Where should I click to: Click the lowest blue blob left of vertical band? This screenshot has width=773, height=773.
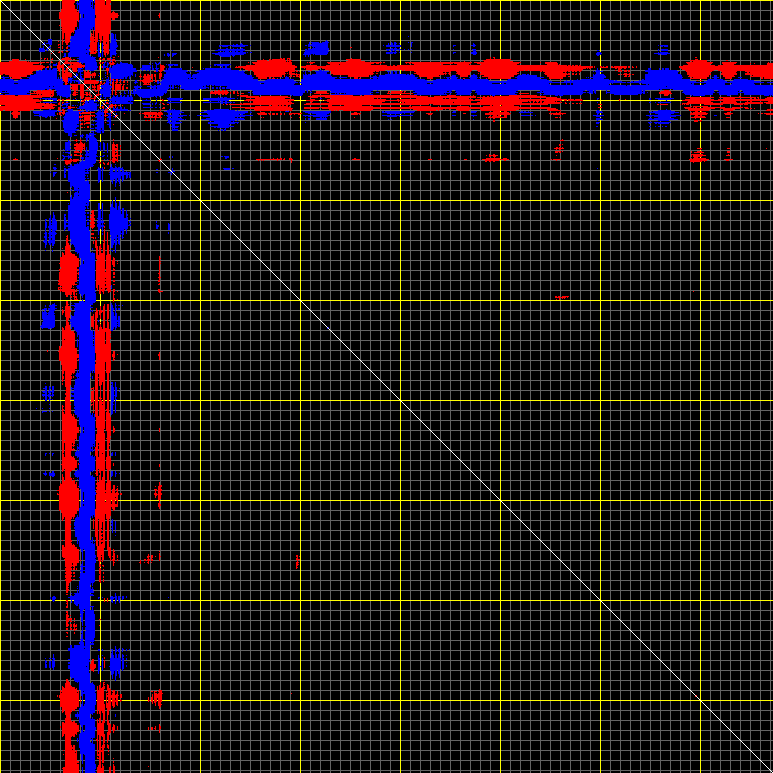50,662
